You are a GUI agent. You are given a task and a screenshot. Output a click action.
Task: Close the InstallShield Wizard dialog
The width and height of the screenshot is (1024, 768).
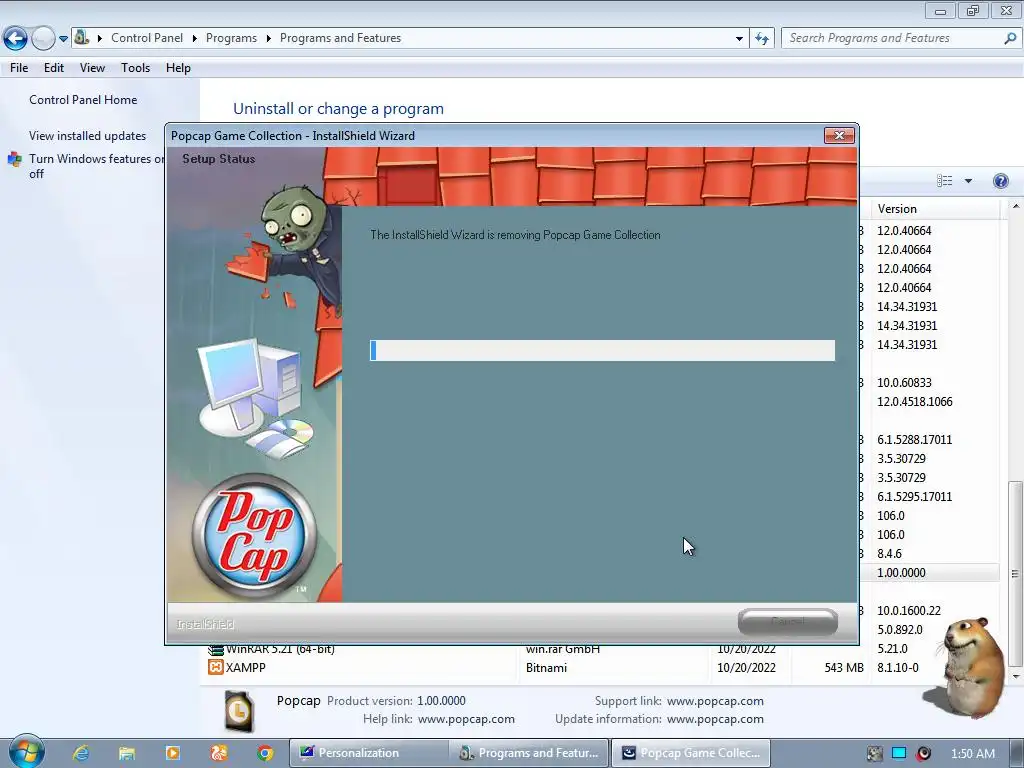(x=839, y=135)
